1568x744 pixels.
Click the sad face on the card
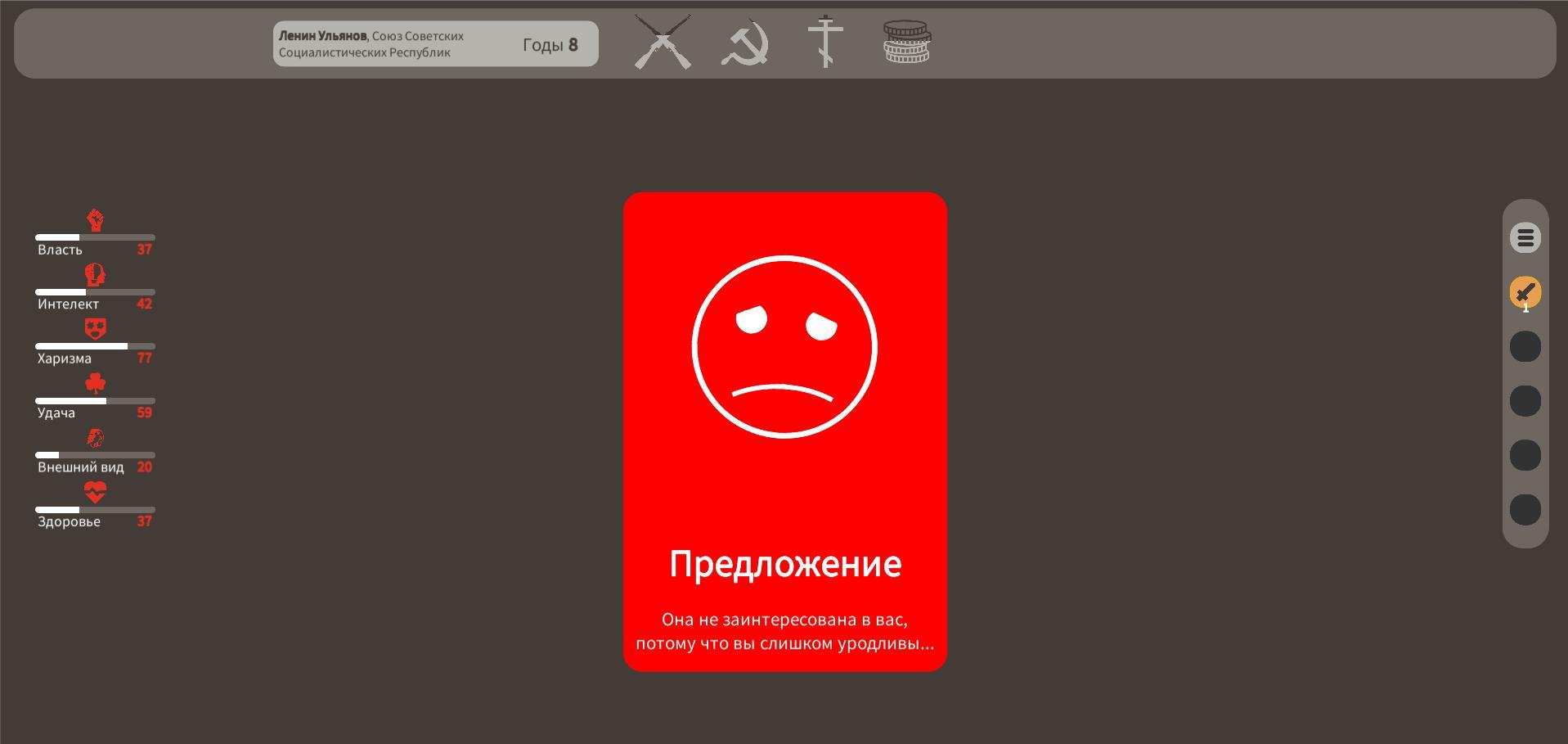point(784,347)
